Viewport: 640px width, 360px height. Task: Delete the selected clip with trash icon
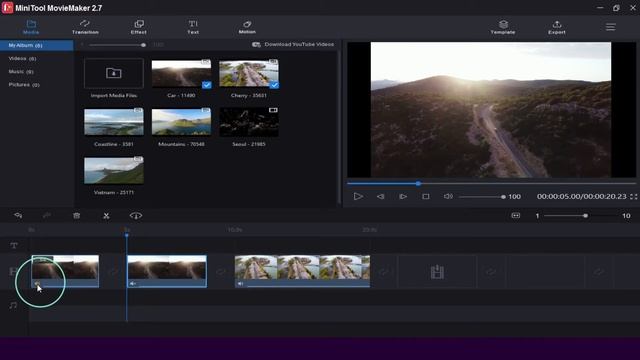click(x=76, y=216)
